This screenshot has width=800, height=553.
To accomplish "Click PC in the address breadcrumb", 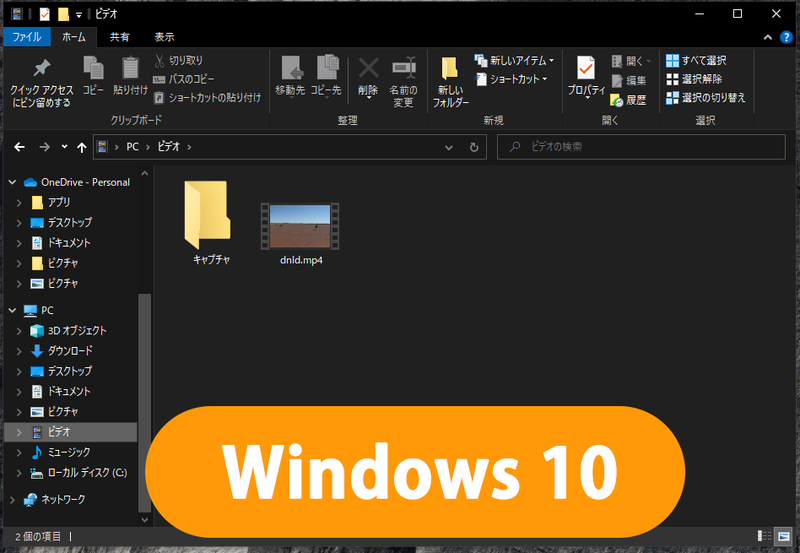I will click(132, 147).
